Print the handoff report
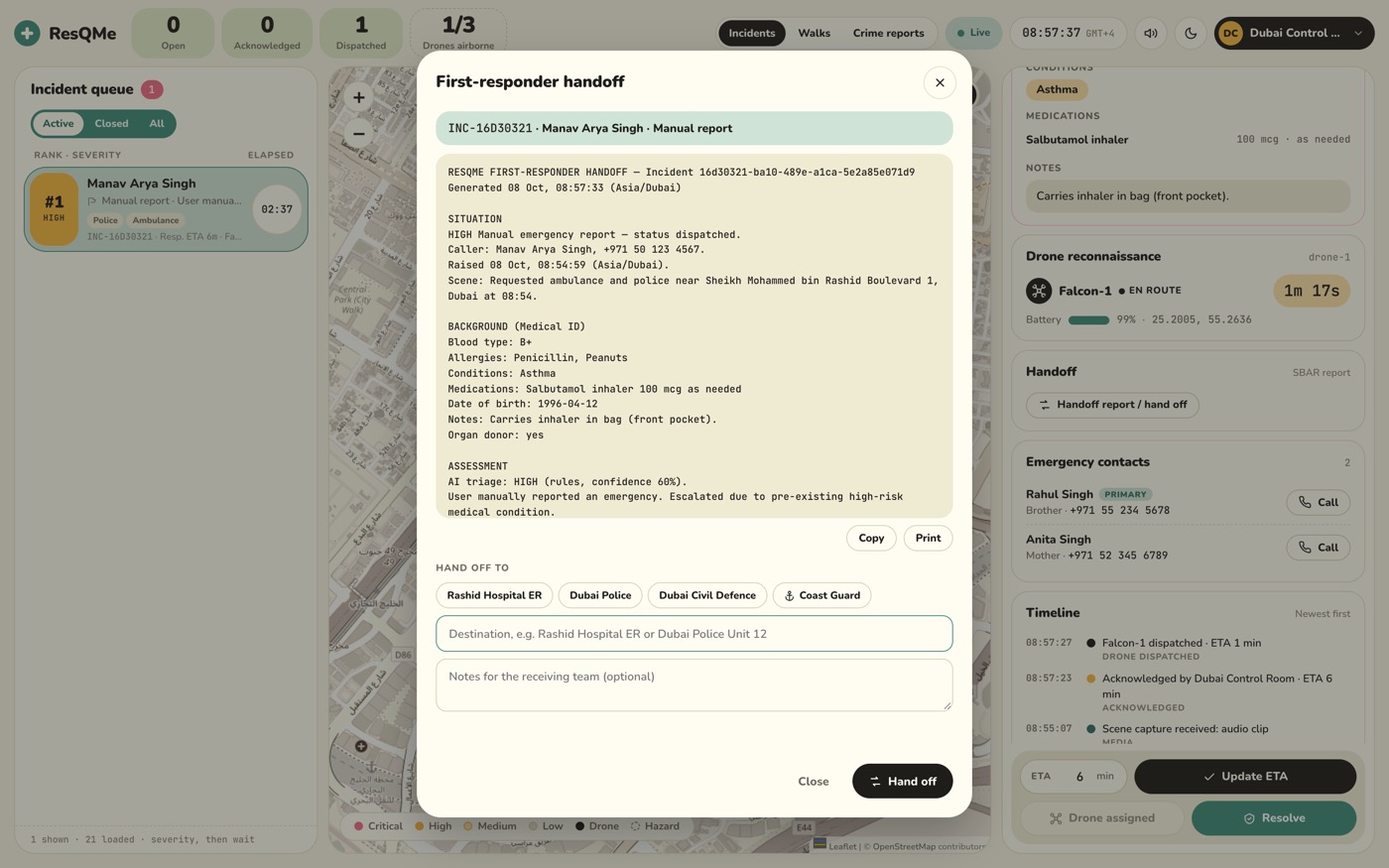 (928, 538)
